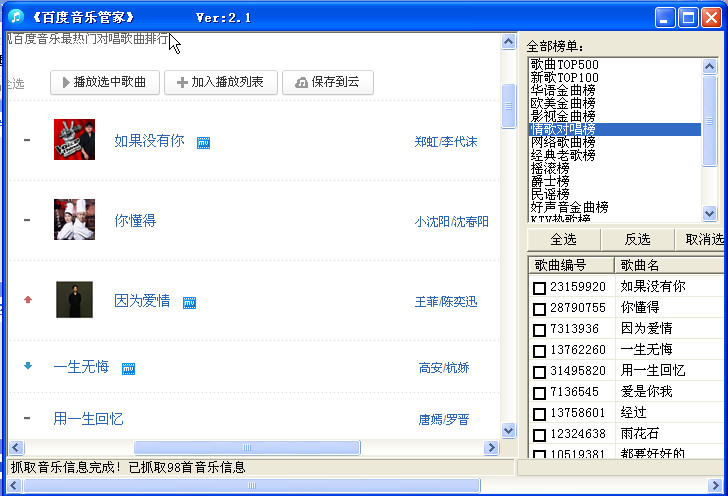Image resolution: width=728 pixels, height=496 pixels.
Task: Open artist link 高安/杭娇
Action: (444, 368)
